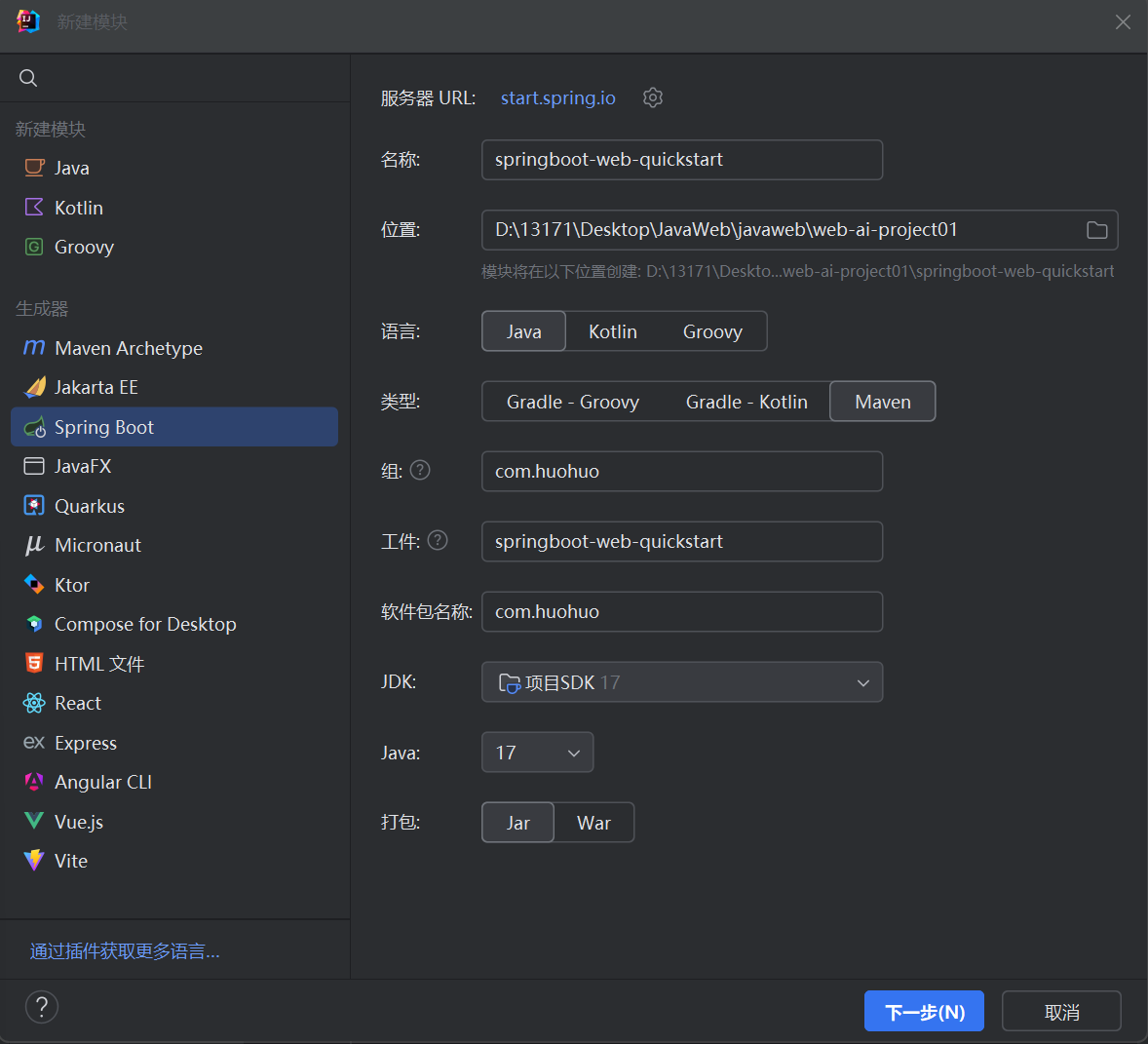Select Kotlin under 新建模块
The width and height of the screenshot is (1148, 1044).
[174, 208]
